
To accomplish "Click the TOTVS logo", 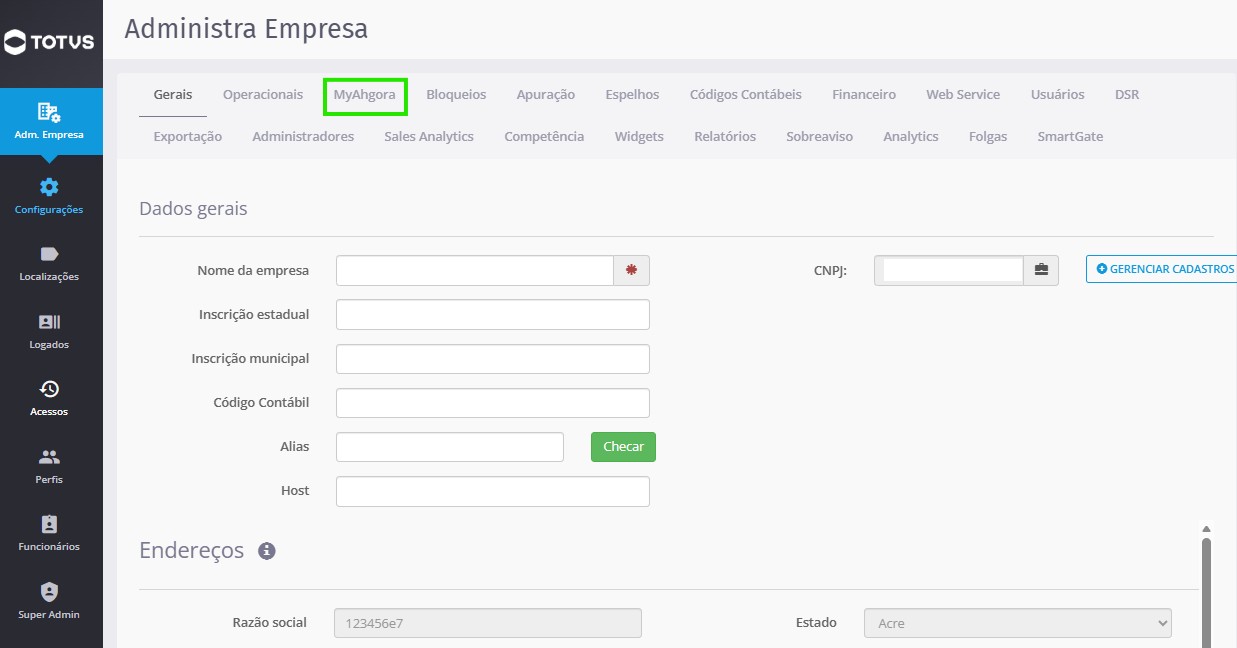I will point(49,42).
